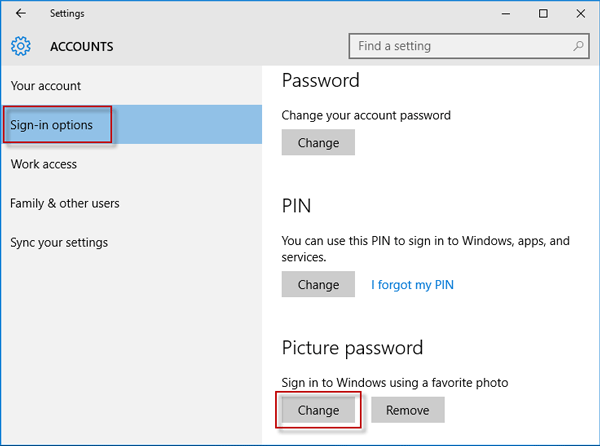
Task: Change the picture password
Action: click(318, 410)
